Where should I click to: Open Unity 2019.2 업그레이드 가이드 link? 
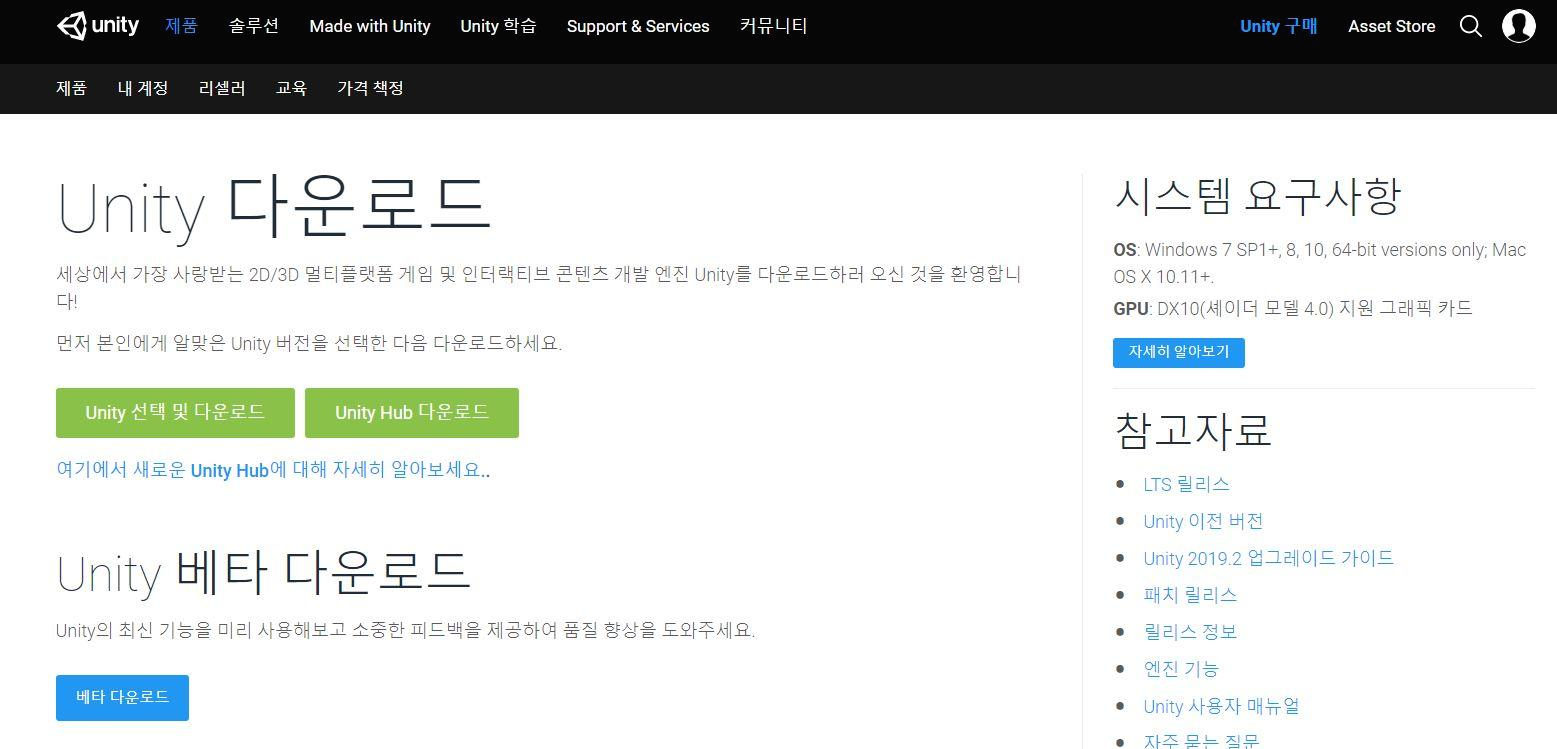point(1268,558)
